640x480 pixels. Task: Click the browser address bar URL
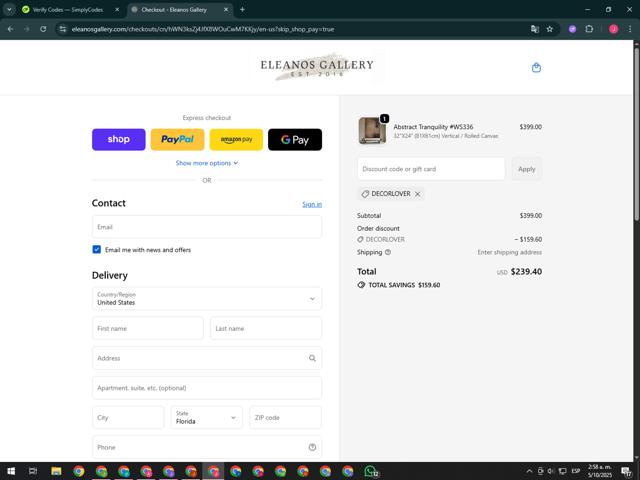[x=203, y=29]
